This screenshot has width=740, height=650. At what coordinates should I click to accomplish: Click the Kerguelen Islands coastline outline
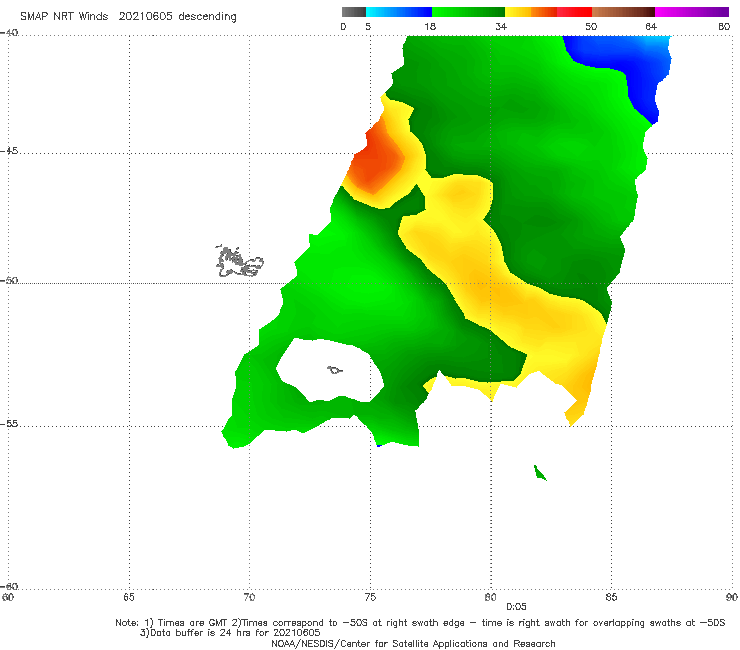coord(239,262)
